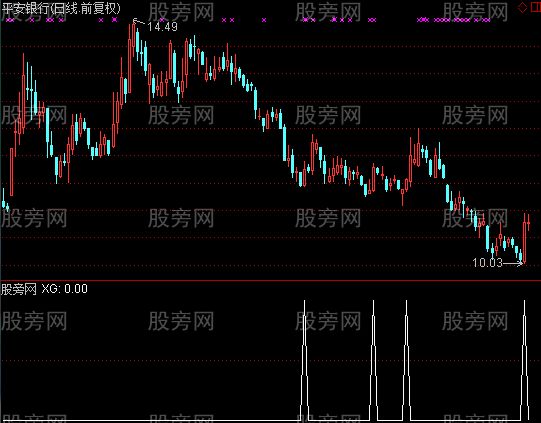
Task: Click the 平安银行(日线.前复权) chart title
Action: (61, 9)
